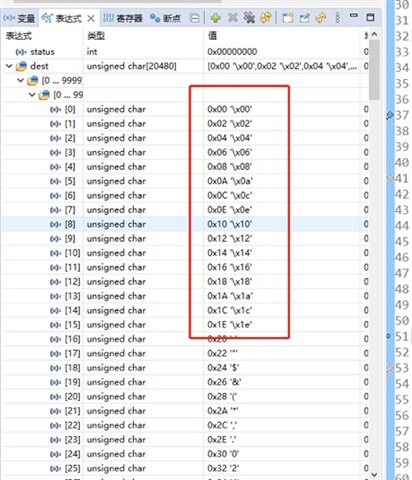This screenshot has height=480, width=412.
Task: Click the dest array folder icon
Action: coord(21,66)
